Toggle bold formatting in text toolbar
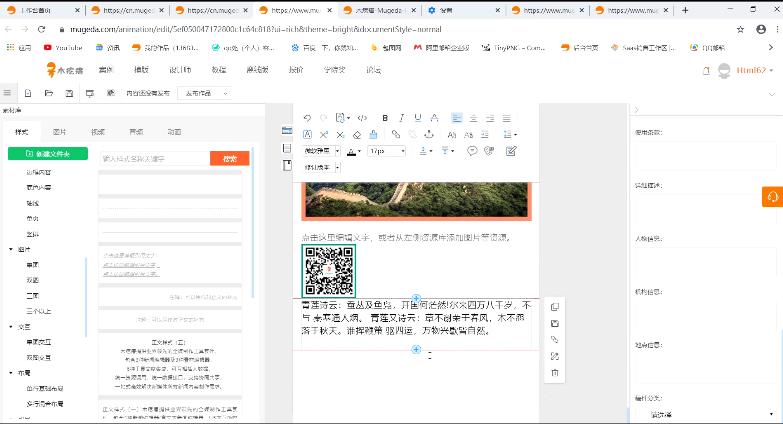The width and height of the screenshot is (783, 424). [x=386, y=118]
